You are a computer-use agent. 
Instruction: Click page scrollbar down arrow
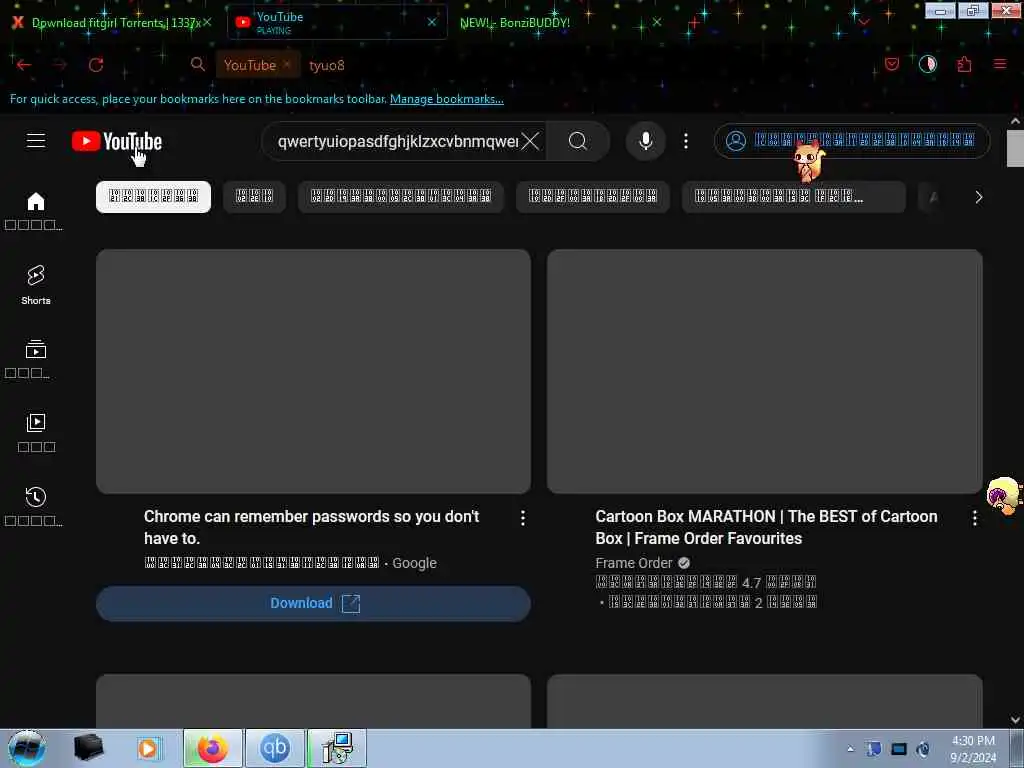pos(1015,720)
